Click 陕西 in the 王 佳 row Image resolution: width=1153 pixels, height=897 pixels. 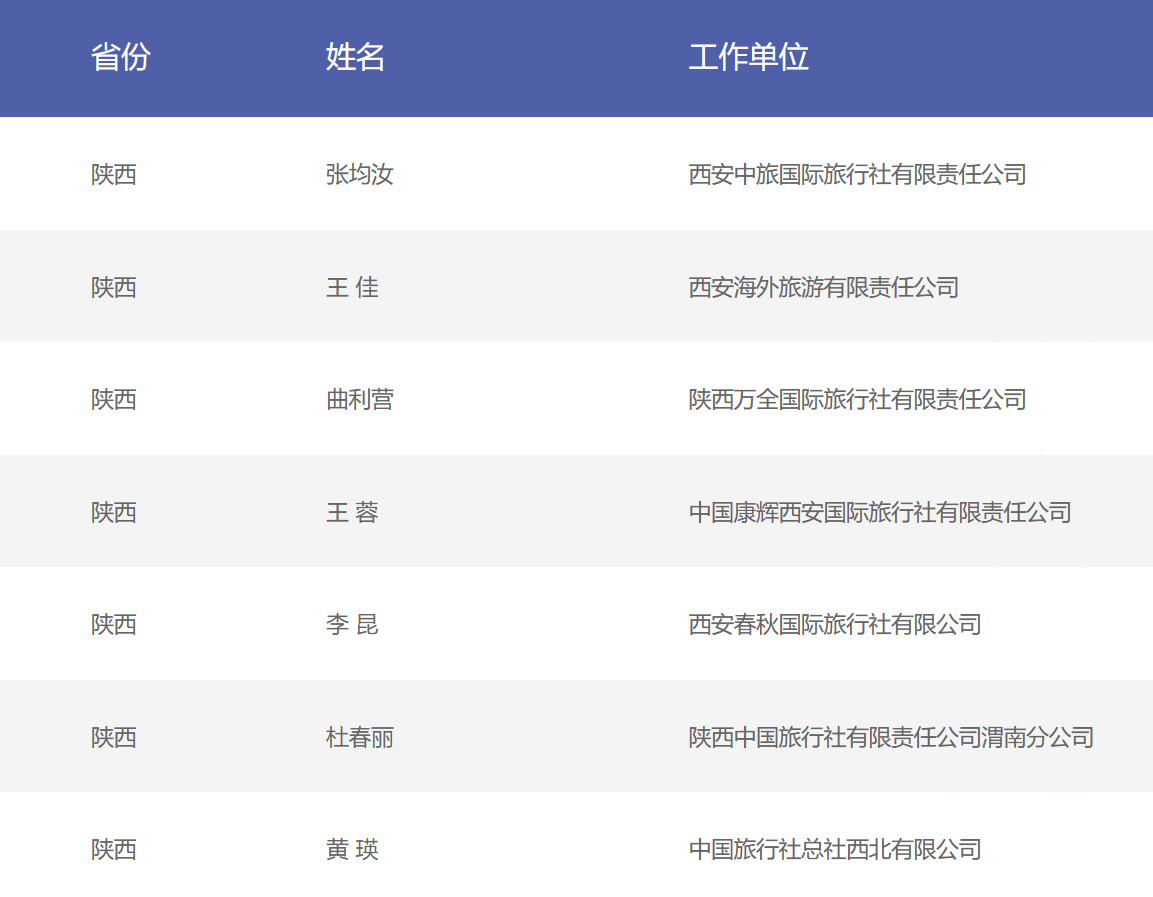(114, 287)
